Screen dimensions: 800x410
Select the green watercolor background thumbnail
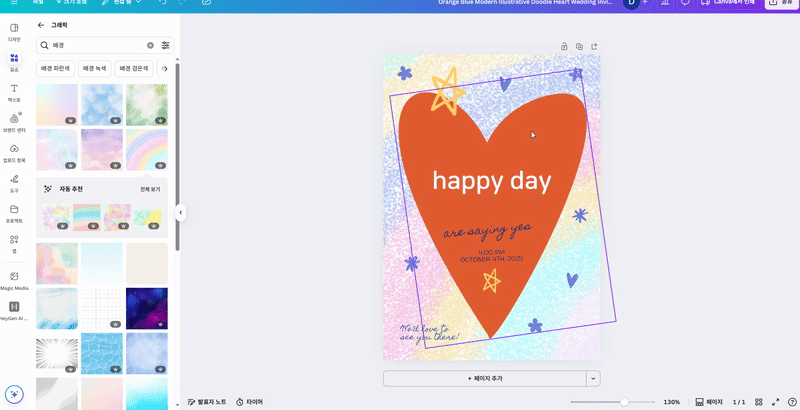click(146, 105)
